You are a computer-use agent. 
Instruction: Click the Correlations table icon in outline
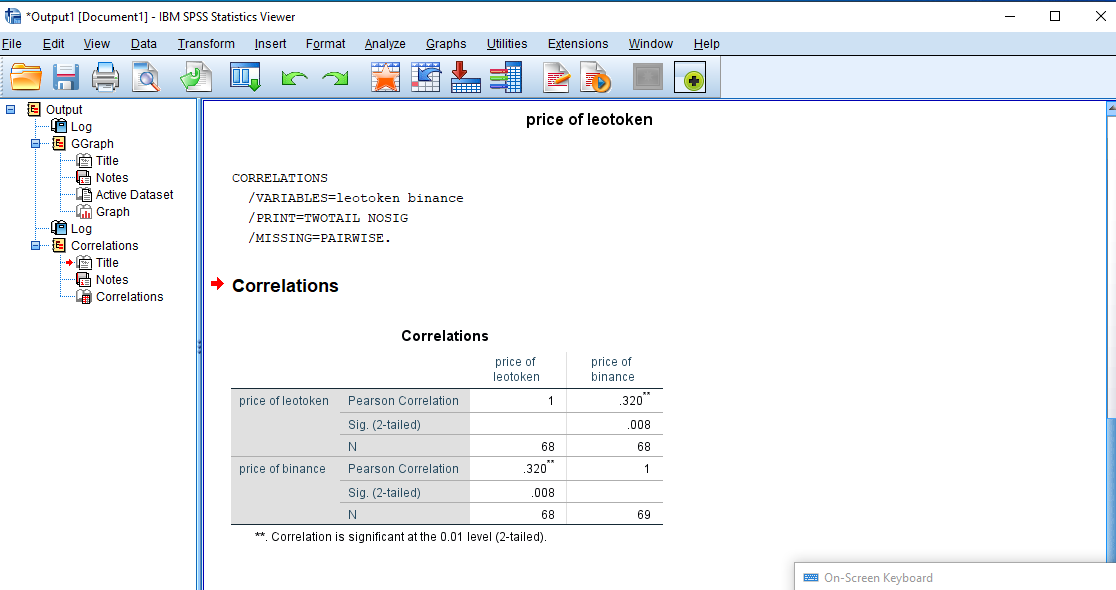[x=84, y=297]
